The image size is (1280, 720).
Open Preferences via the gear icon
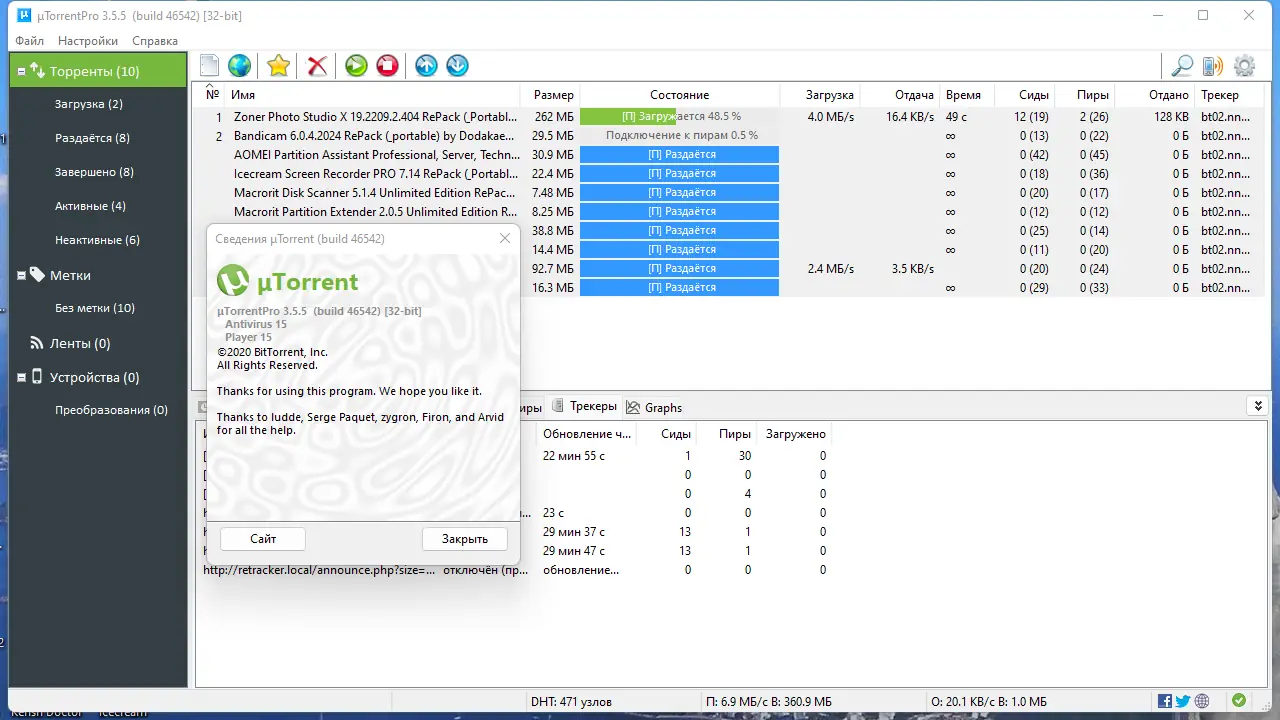[x=1244, y=66]
